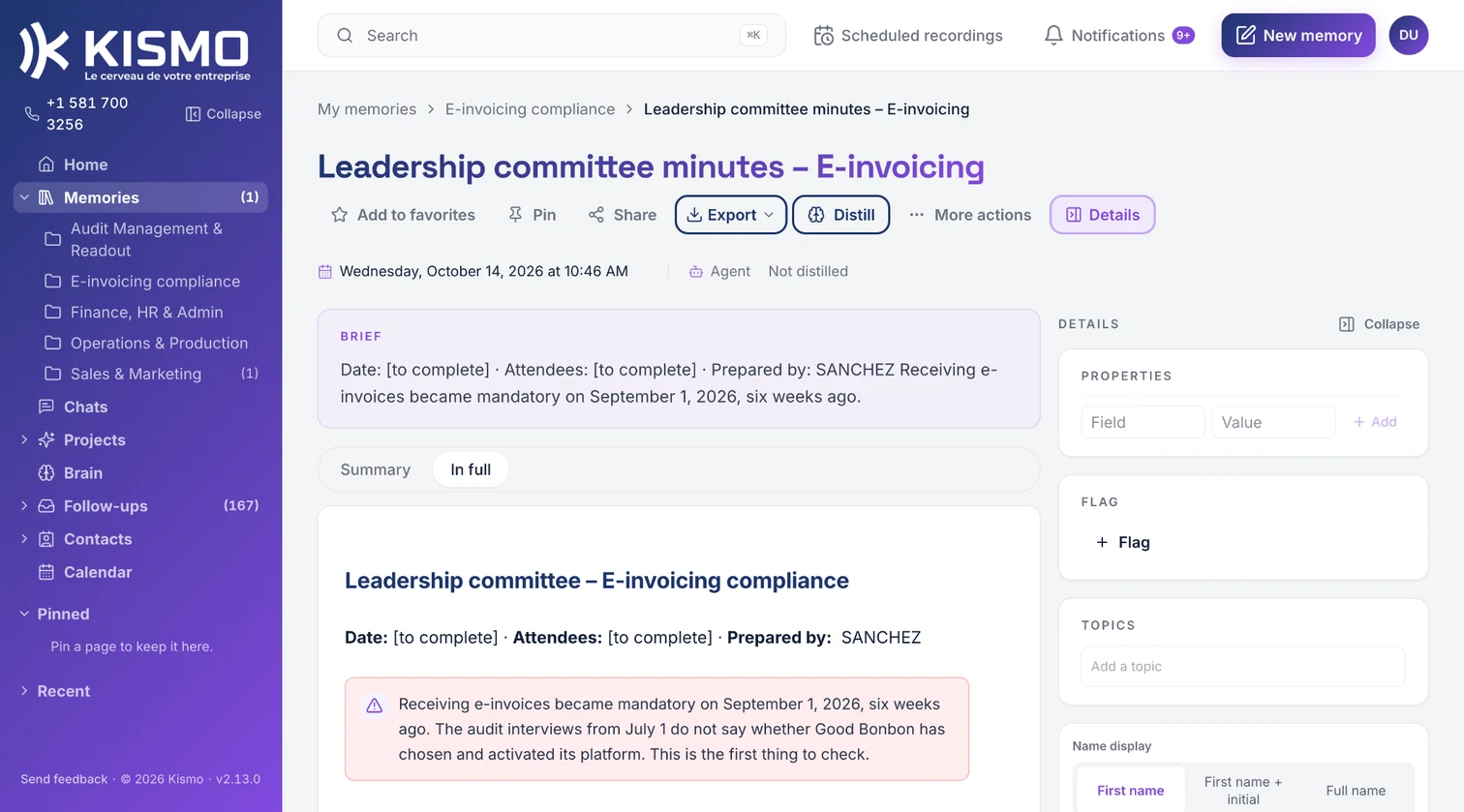Click the star icon for Add to favorites
The height and width of the screenshot is (812, 1464).
(x=339, y=215)
